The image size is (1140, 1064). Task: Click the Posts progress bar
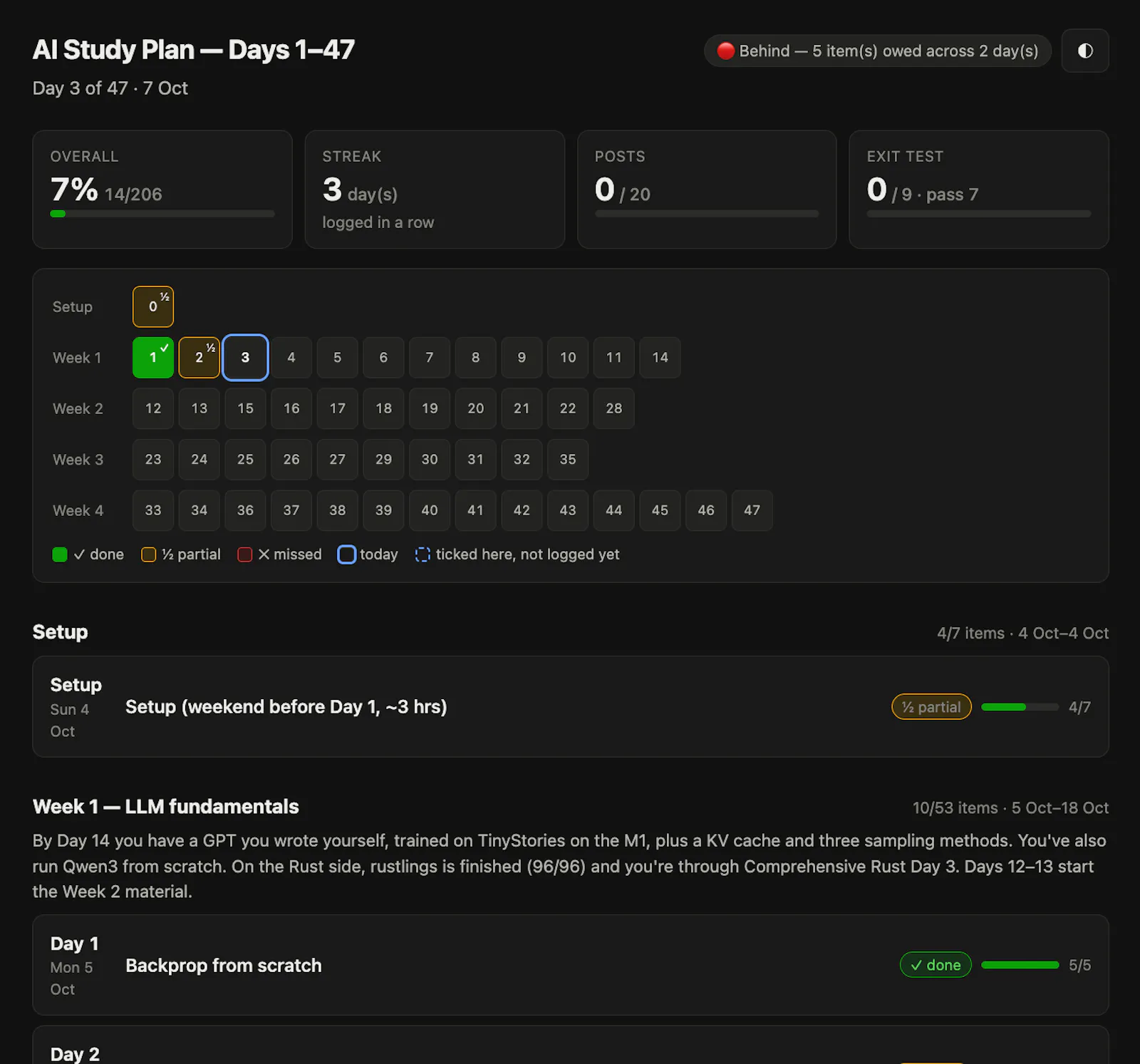tap(707, 214)
